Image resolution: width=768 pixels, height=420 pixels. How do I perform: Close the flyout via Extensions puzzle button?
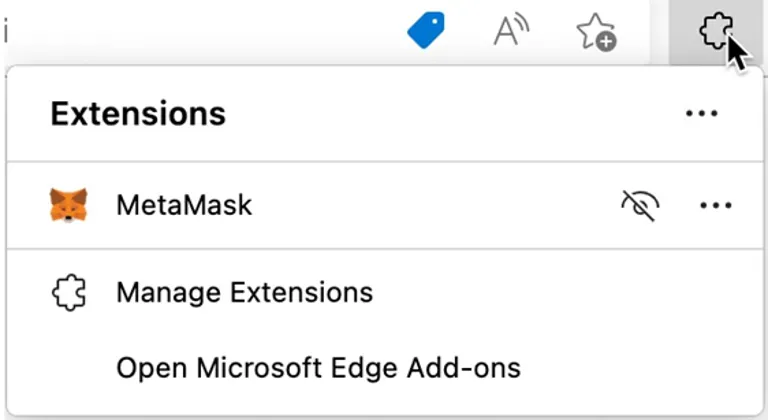[x=716, y=31]
